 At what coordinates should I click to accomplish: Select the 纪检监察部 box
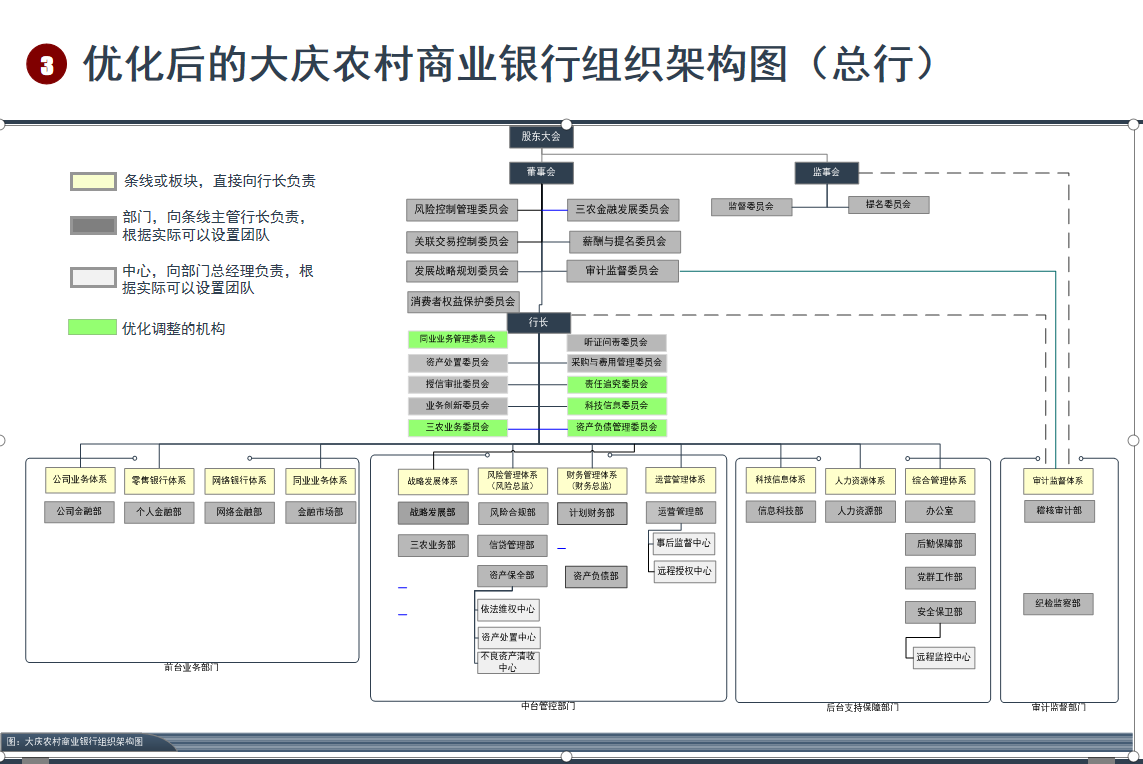tap(1058, 604)
